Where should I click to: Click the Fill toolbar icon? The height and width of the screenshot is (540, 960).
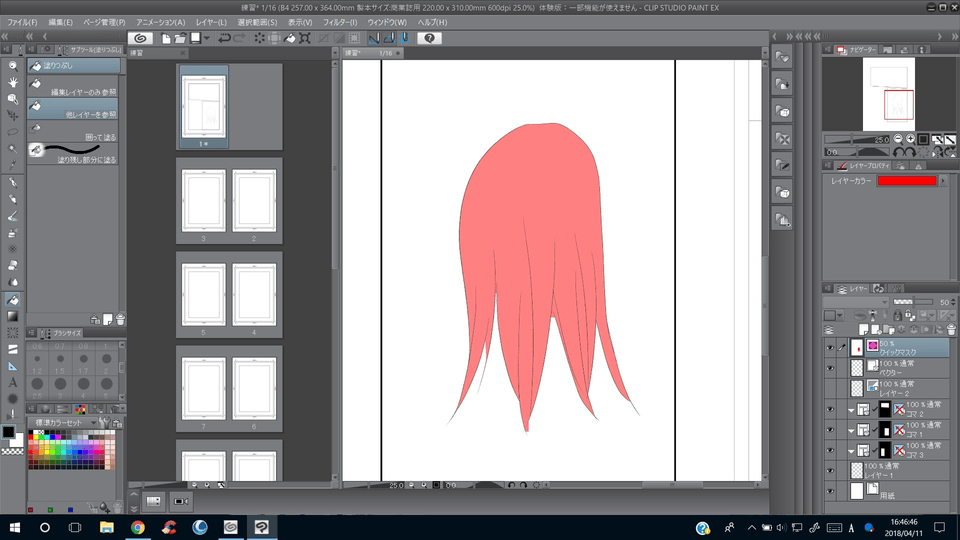click(290, 38)
